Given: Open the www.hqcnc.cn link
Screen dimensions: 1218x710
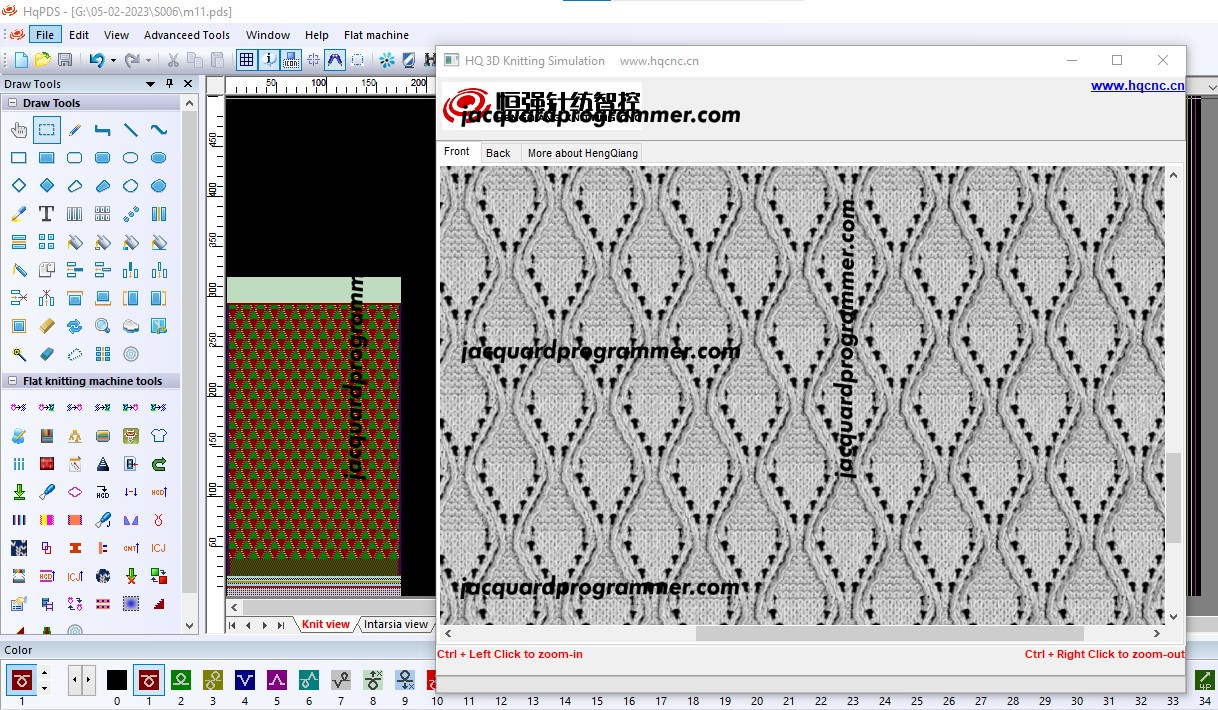Looking at the screenshot, I should (x=1138, y=86).
